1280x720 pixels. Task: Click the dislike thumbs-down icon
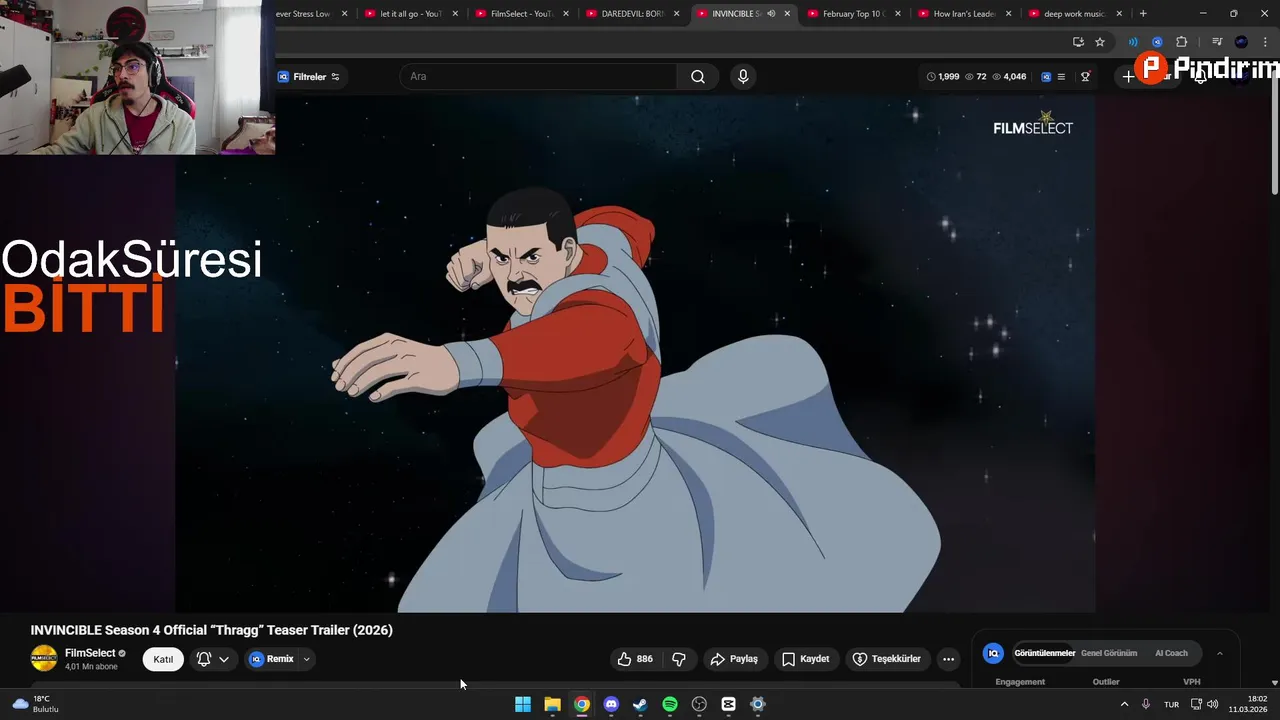pos(679,659)
